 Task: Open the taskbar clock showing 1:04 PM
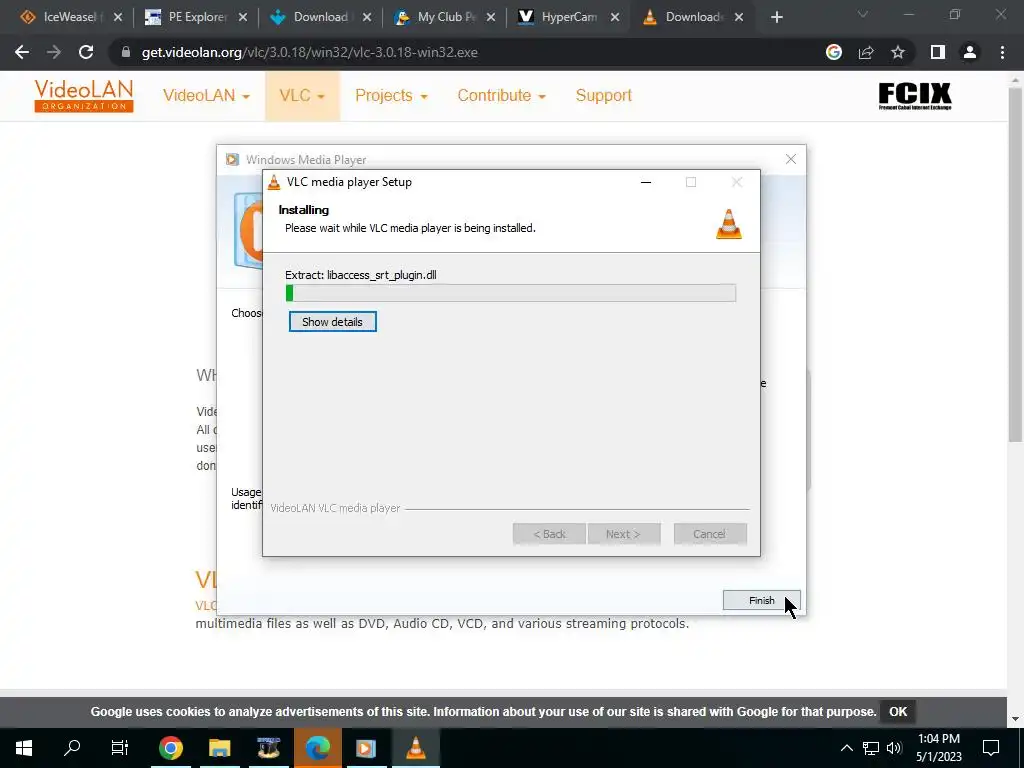point(938,748)
